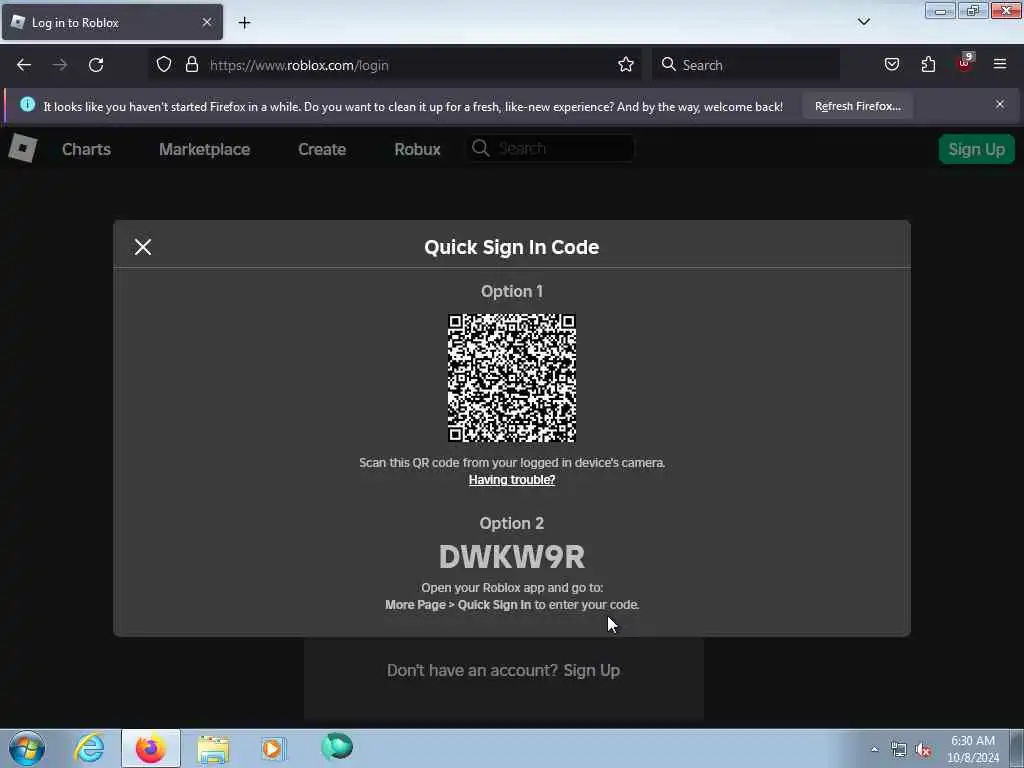Select the Log in to Roblox tab
The image size is (1024, 768).
(112, 22)
